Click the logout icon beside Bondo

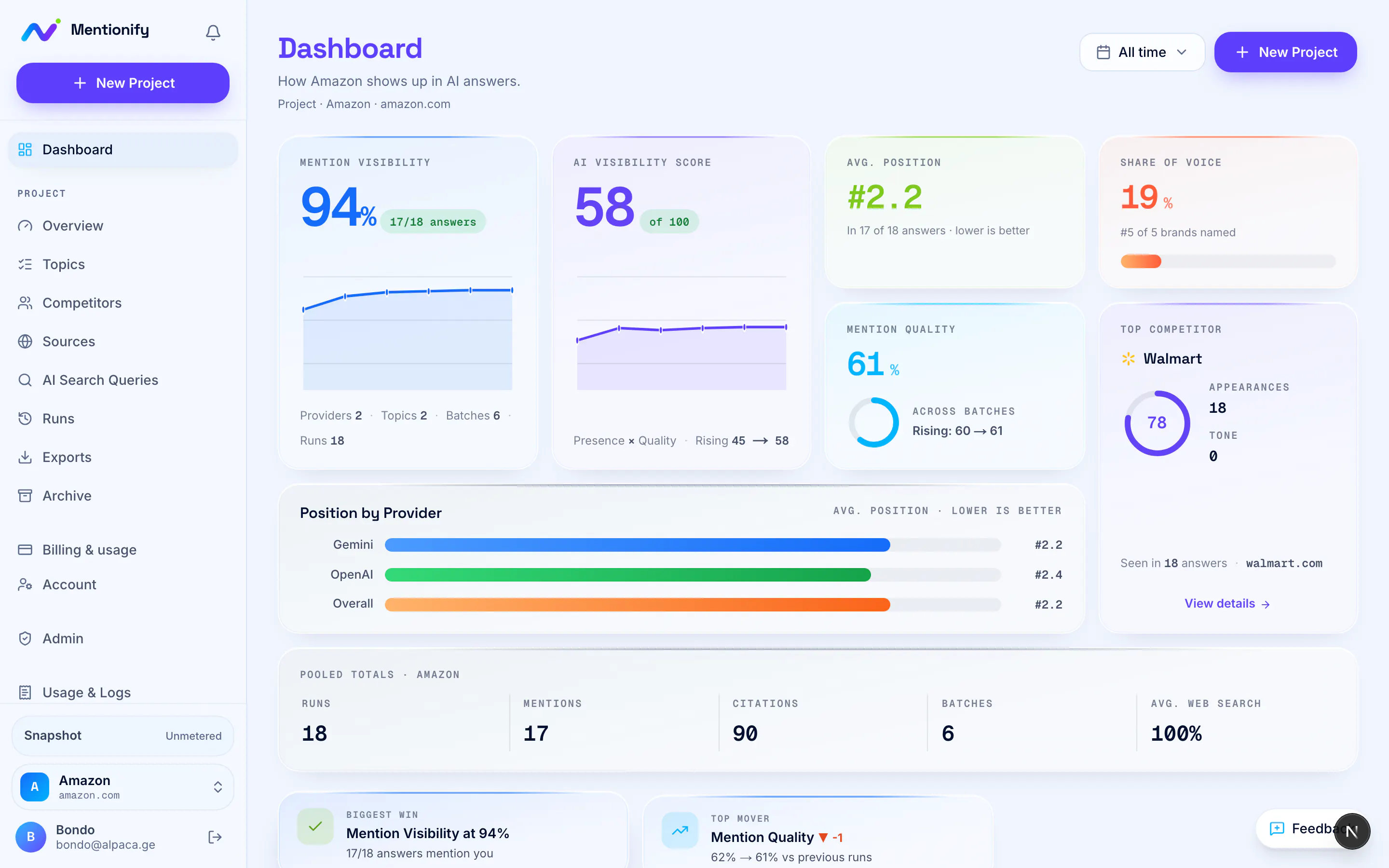pos(215,837)
